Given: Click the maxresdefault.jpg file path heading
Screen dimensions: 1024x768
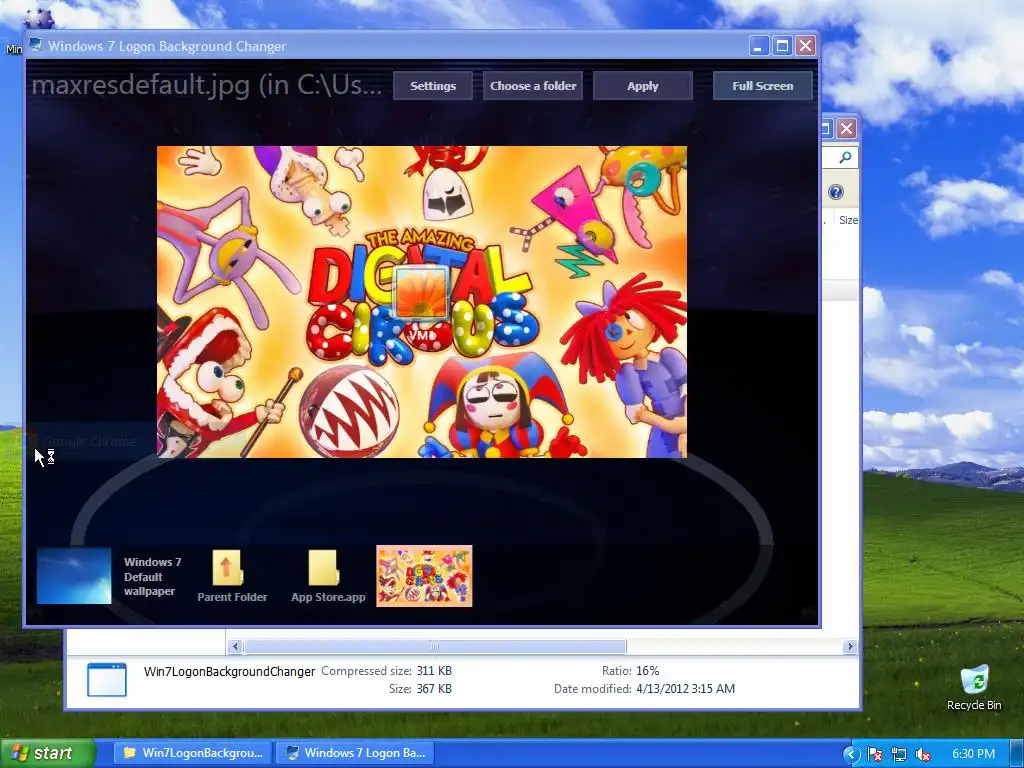Looking at the screenshot, I should [206, 86].
